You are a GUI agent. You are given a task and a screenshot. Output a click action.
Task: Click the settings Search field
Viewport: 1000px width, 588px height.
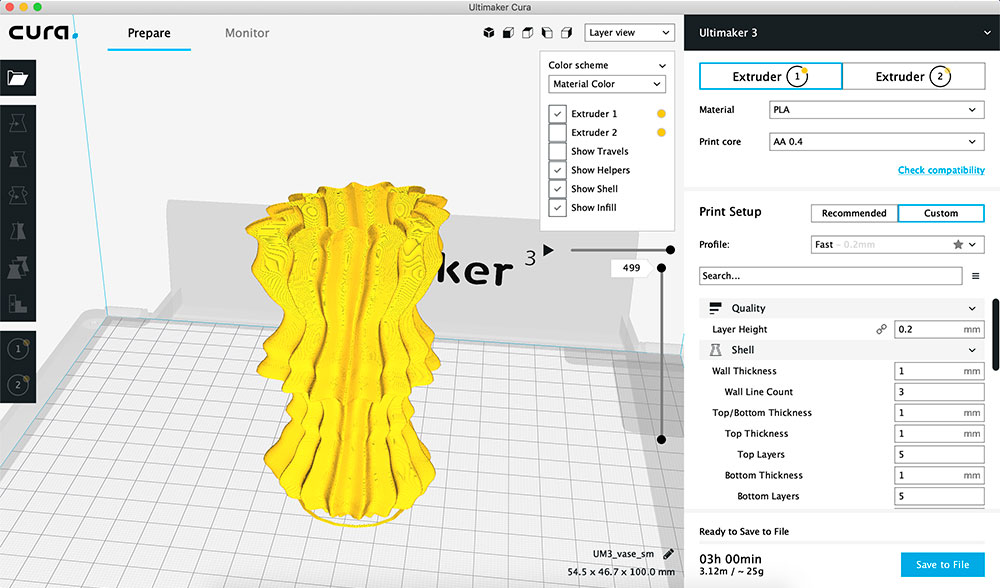click(x=830, y=276)
